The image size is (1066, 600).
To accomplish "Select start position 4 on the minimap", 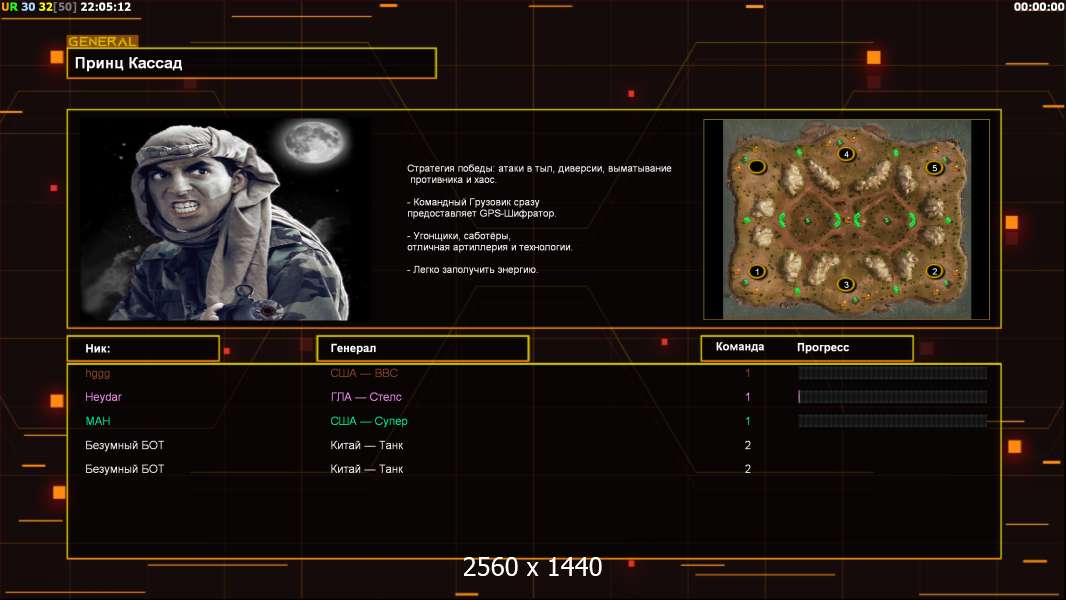I will 846,154.
